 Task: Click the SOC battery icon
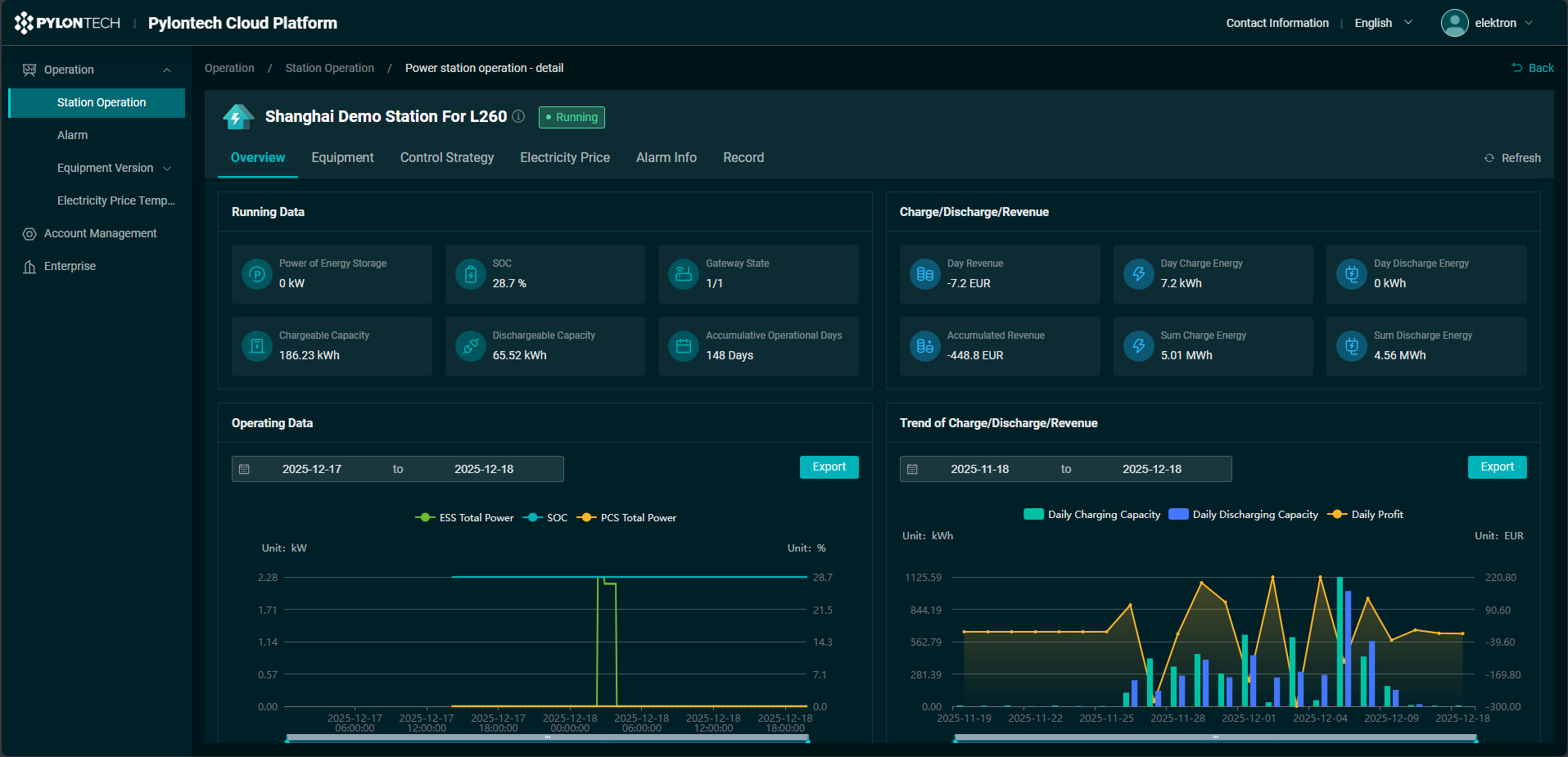[471, 274]
